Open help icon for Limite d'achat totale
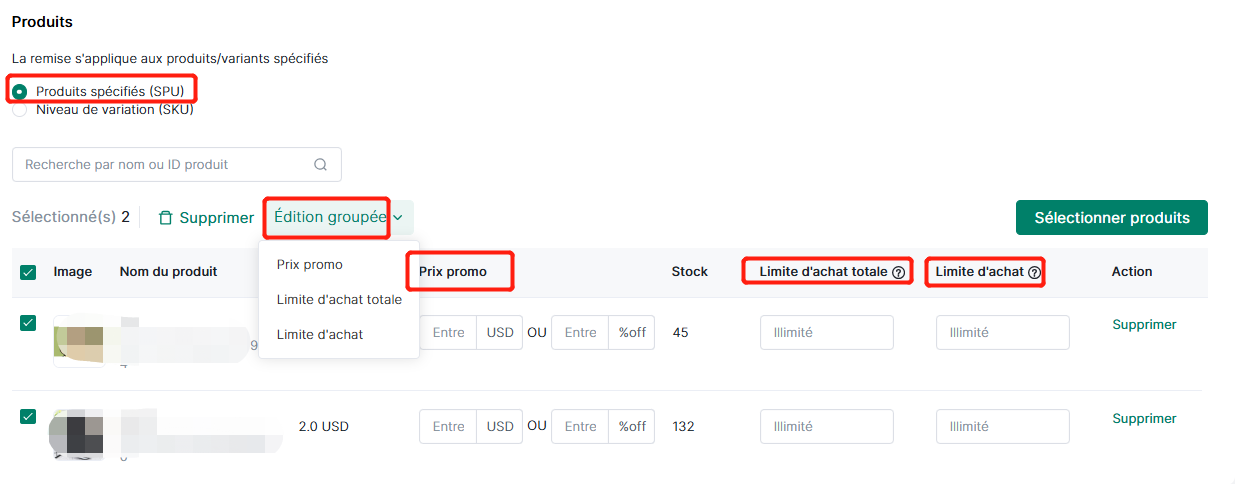Image resolution: width=1235 pixels, height=484 pixels. click(x=898, y=272)
